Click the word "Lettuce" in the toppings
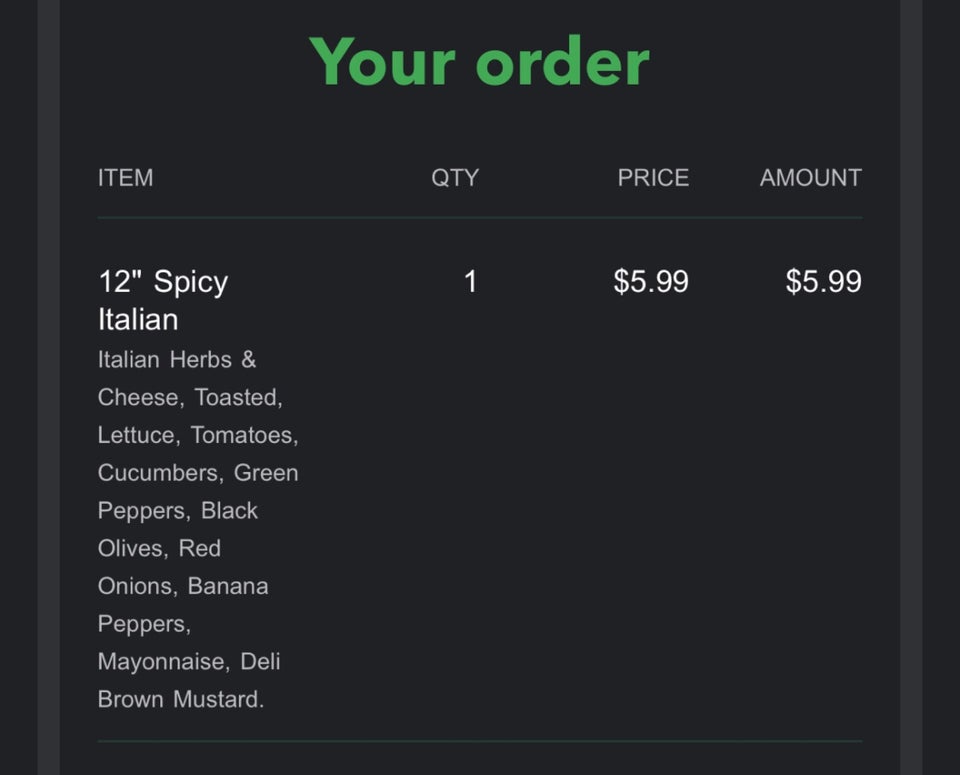 pos(137,436)
